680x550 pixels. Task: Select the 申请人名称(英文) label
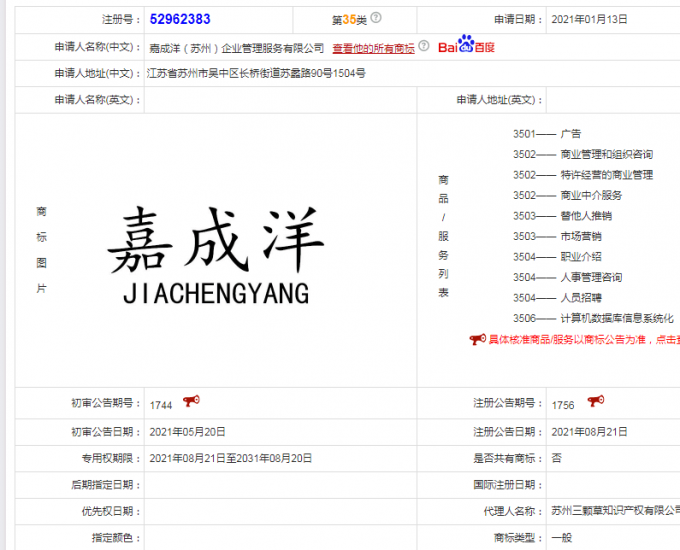[x=98, y=100]
